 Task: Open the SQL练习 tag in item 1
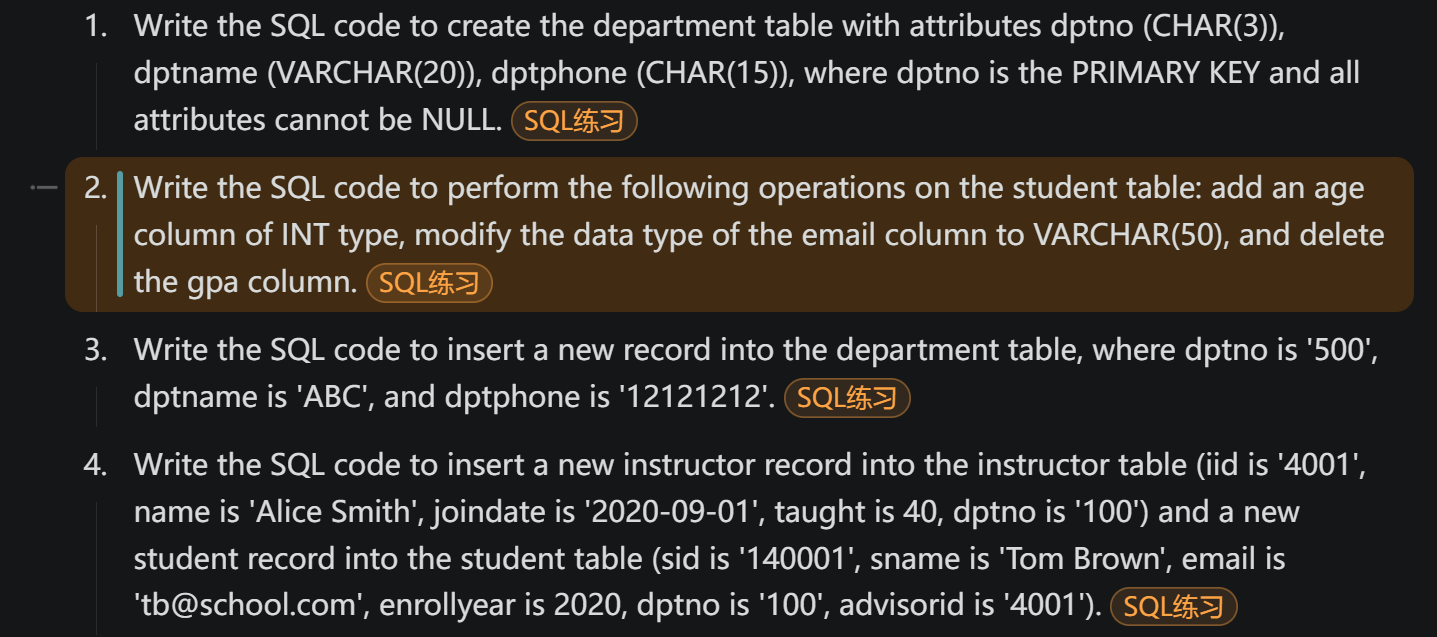point(574,121)
